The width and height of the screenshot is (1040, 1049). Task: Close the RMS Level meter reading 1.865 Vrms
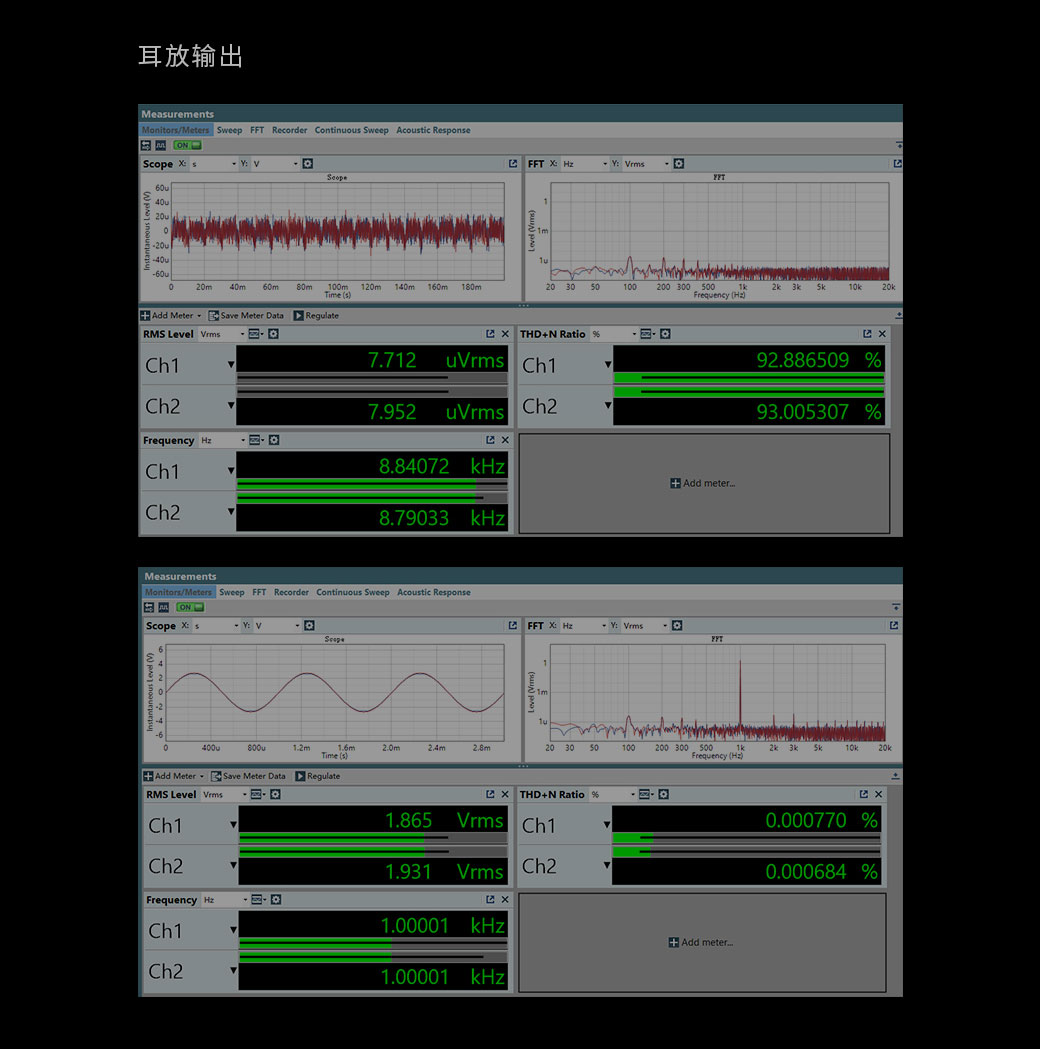click(505, 795)
